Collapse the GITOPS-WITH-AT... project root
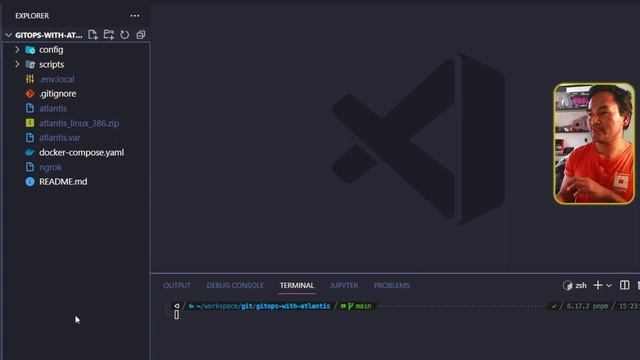 click(x=9, y=35)
